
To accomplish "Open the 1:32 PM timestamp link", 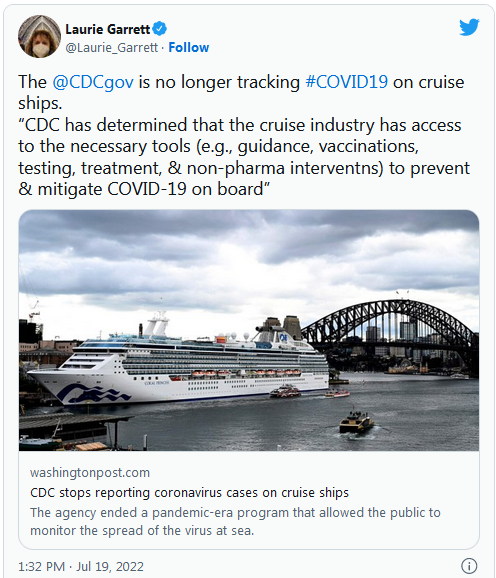I will click(x=41, y=566).
